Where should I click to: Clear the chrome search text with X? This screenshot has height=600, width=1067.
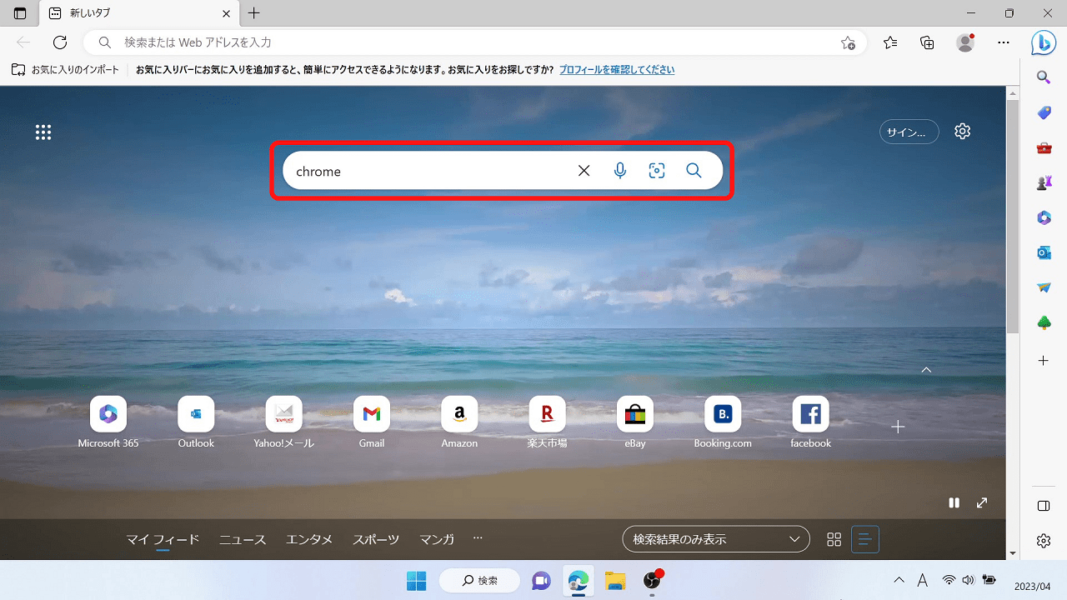[584, 170]
